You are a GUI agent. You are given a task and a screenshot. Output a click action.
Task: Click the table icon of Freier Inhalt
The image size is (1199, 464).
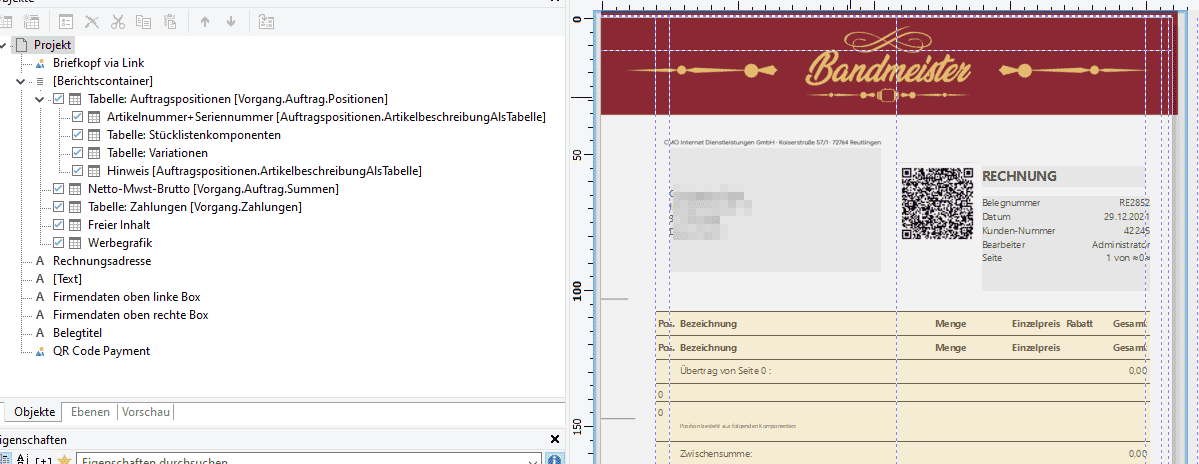pos(75,225)
